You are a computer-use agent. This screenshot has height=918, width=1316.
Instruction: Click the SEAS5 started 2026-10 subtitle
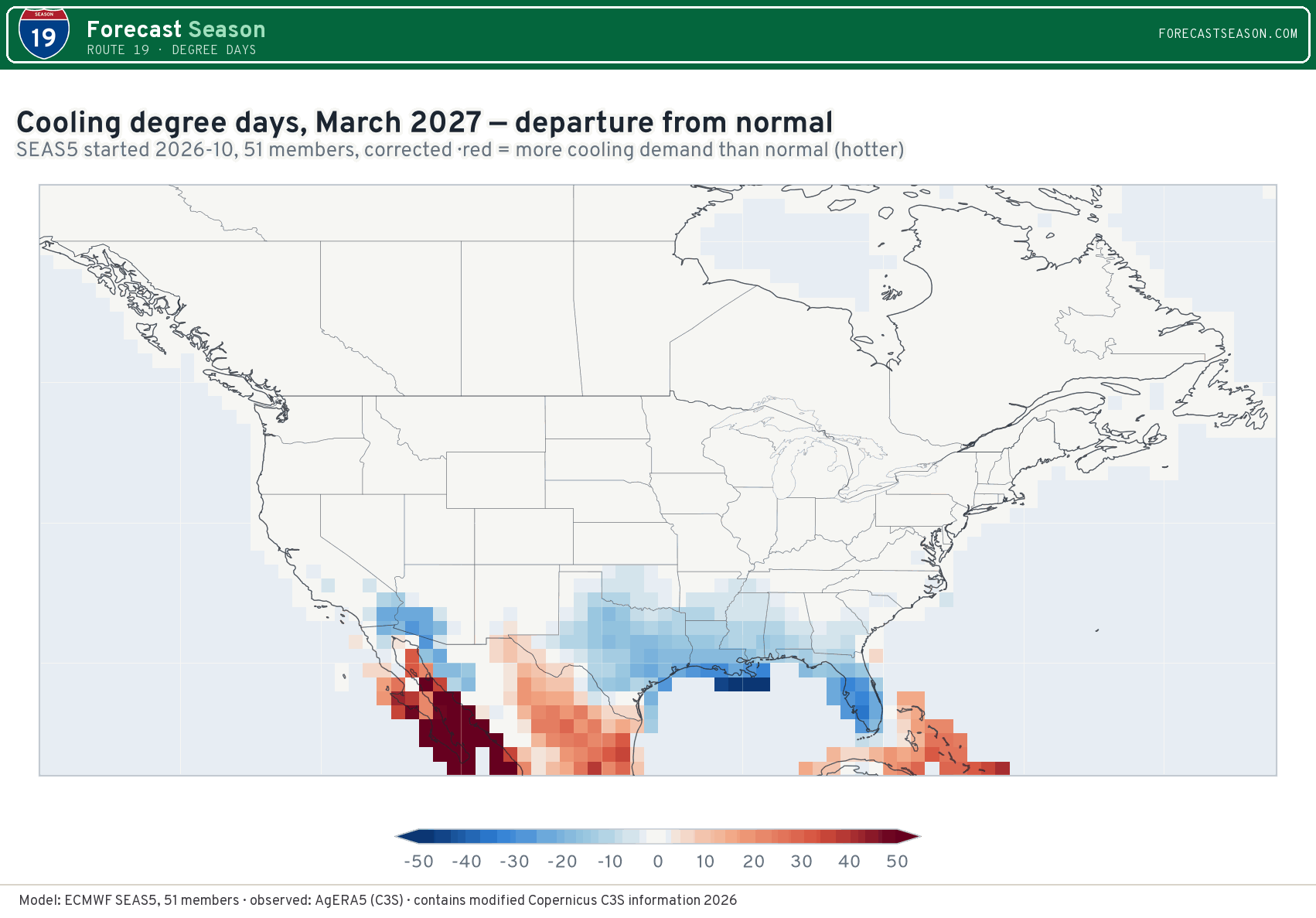(x=460, y=150)
